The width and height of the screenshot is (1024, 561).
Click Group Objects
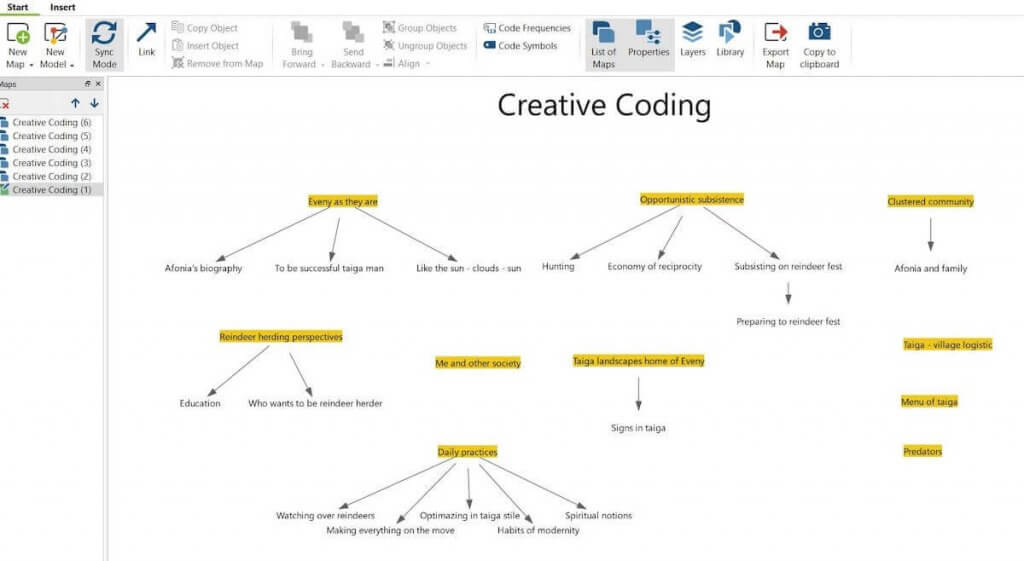pyautogui.click(x=419, y=27)
